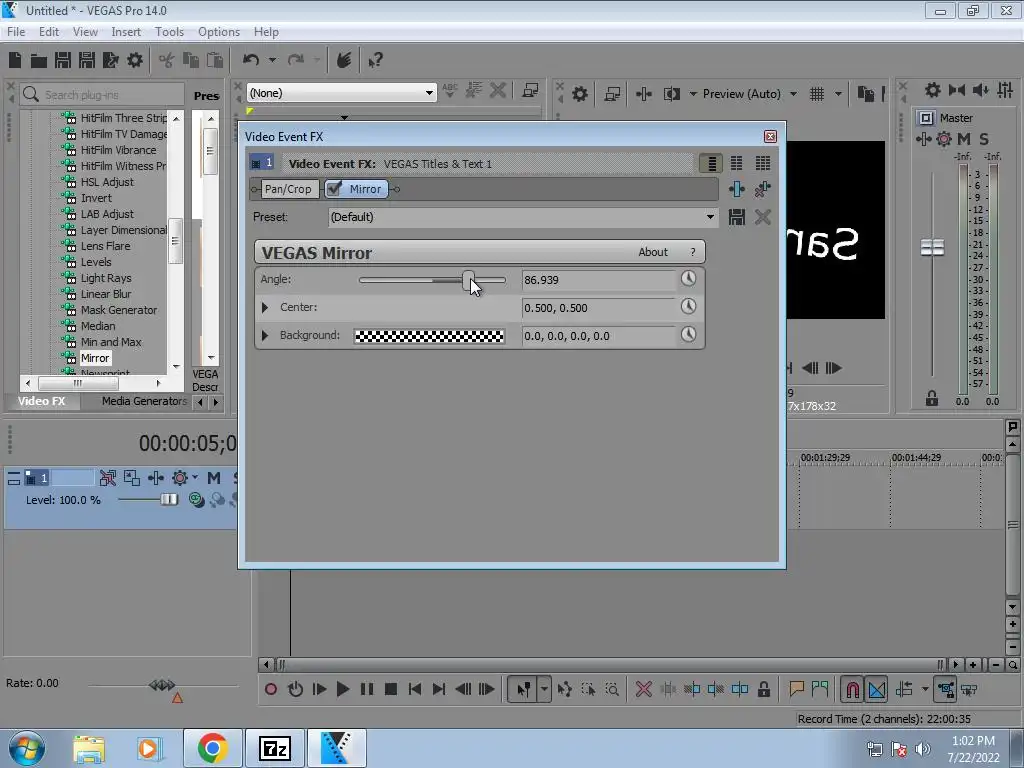Open the Preset (Default) dropdown
1024x768 pixels.
[710, 217]
